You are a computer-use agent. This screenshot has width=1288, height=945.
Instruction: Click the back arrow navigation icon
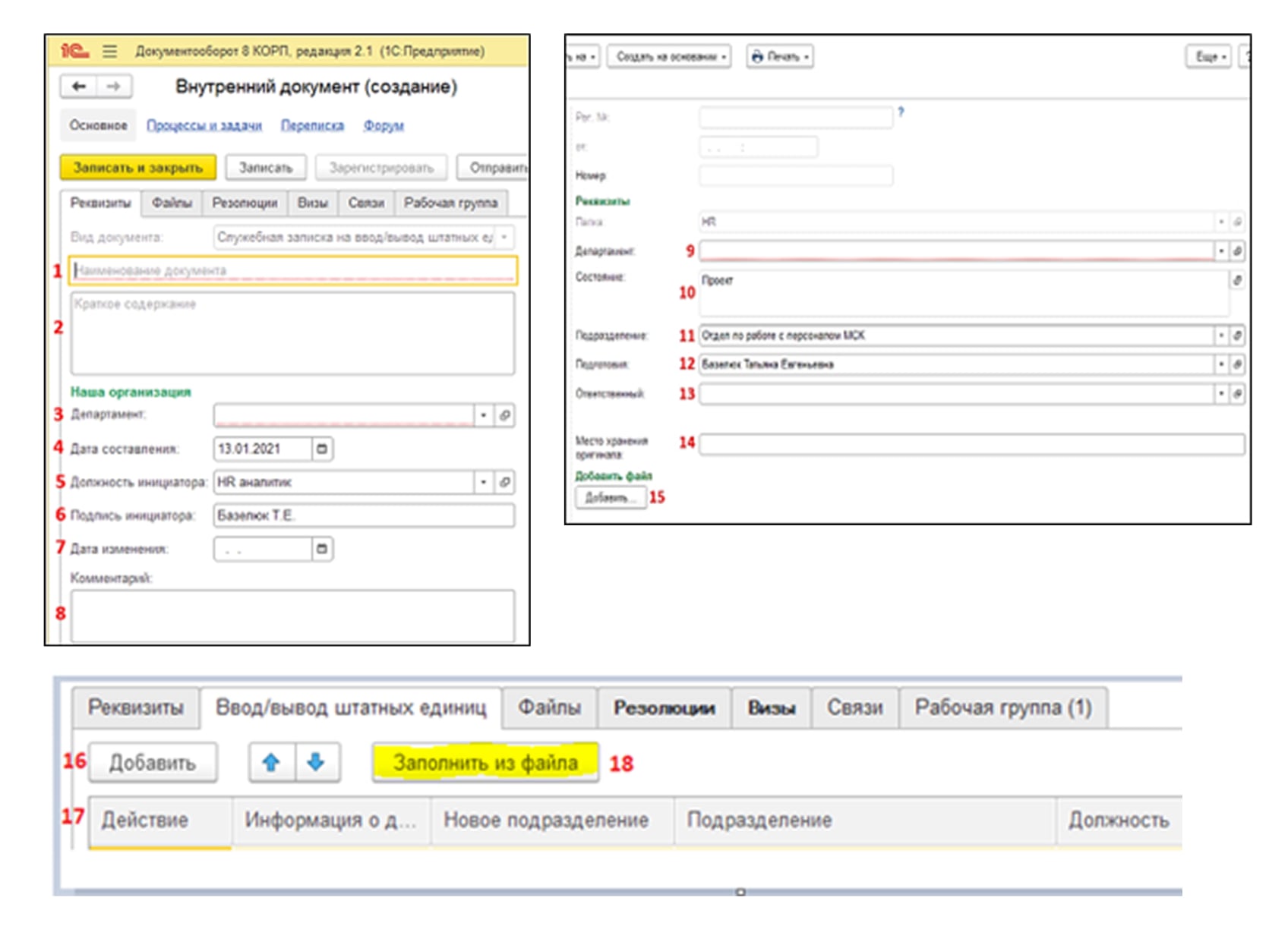(79, 87)
